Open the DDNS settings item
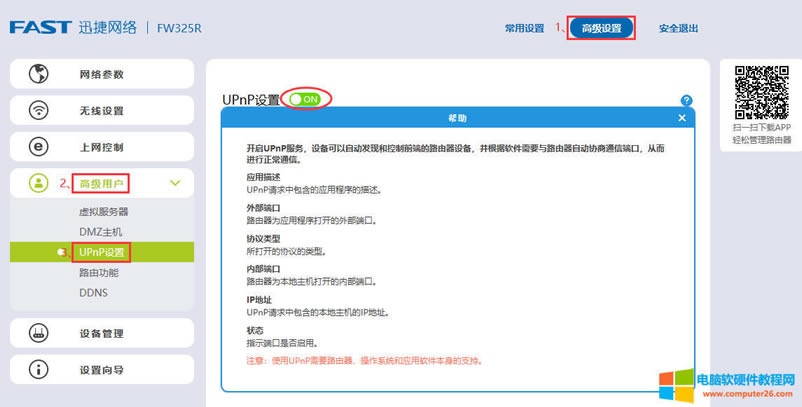This screenshot has width=802, height=407. (93, 293)
